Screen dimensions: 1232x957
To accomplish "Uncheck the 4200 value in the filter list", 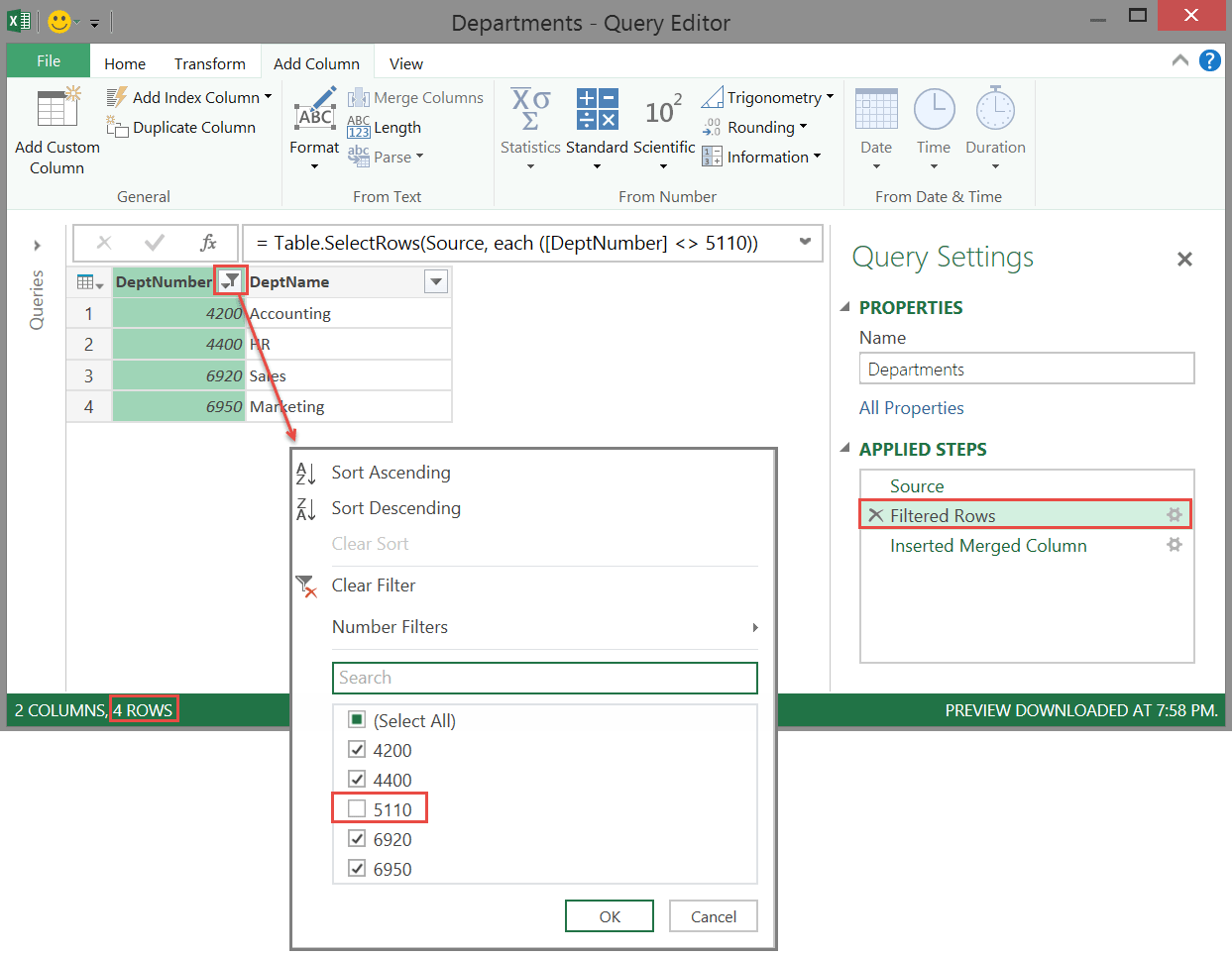I will pyautogui.click(x=357, y=750).
